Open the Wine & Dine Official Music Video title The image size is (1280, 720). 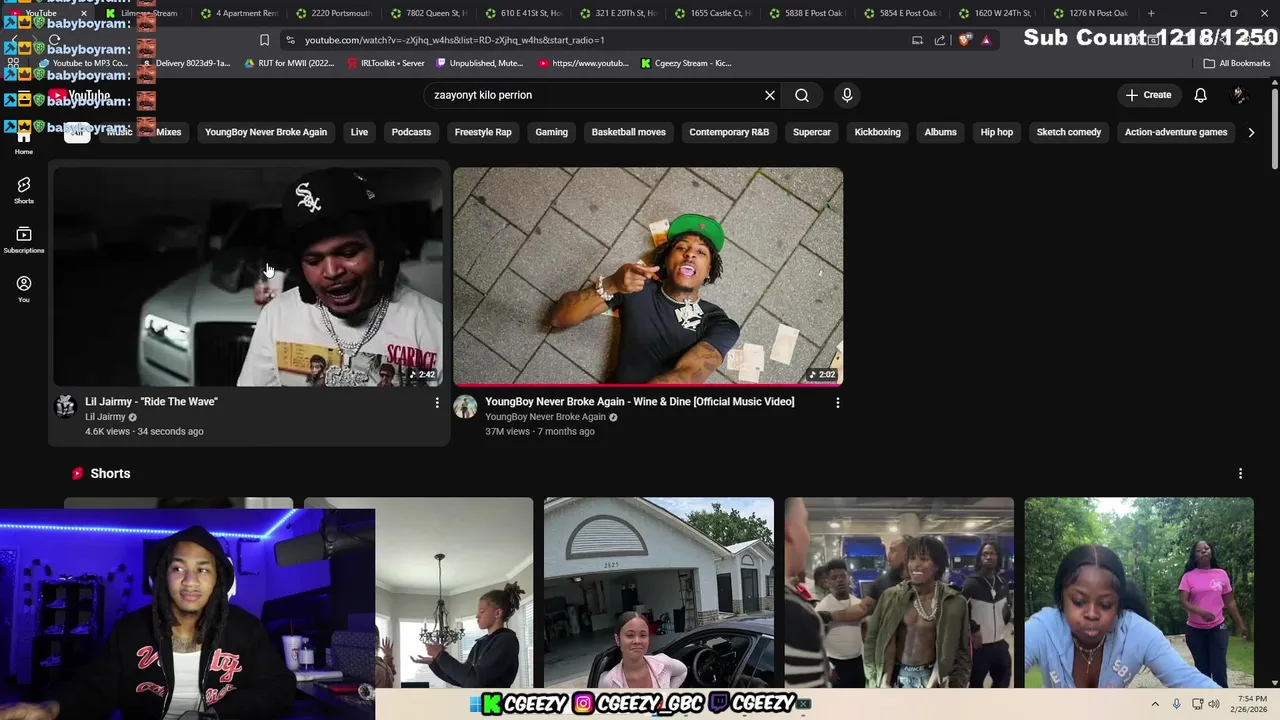click(640, 402)
